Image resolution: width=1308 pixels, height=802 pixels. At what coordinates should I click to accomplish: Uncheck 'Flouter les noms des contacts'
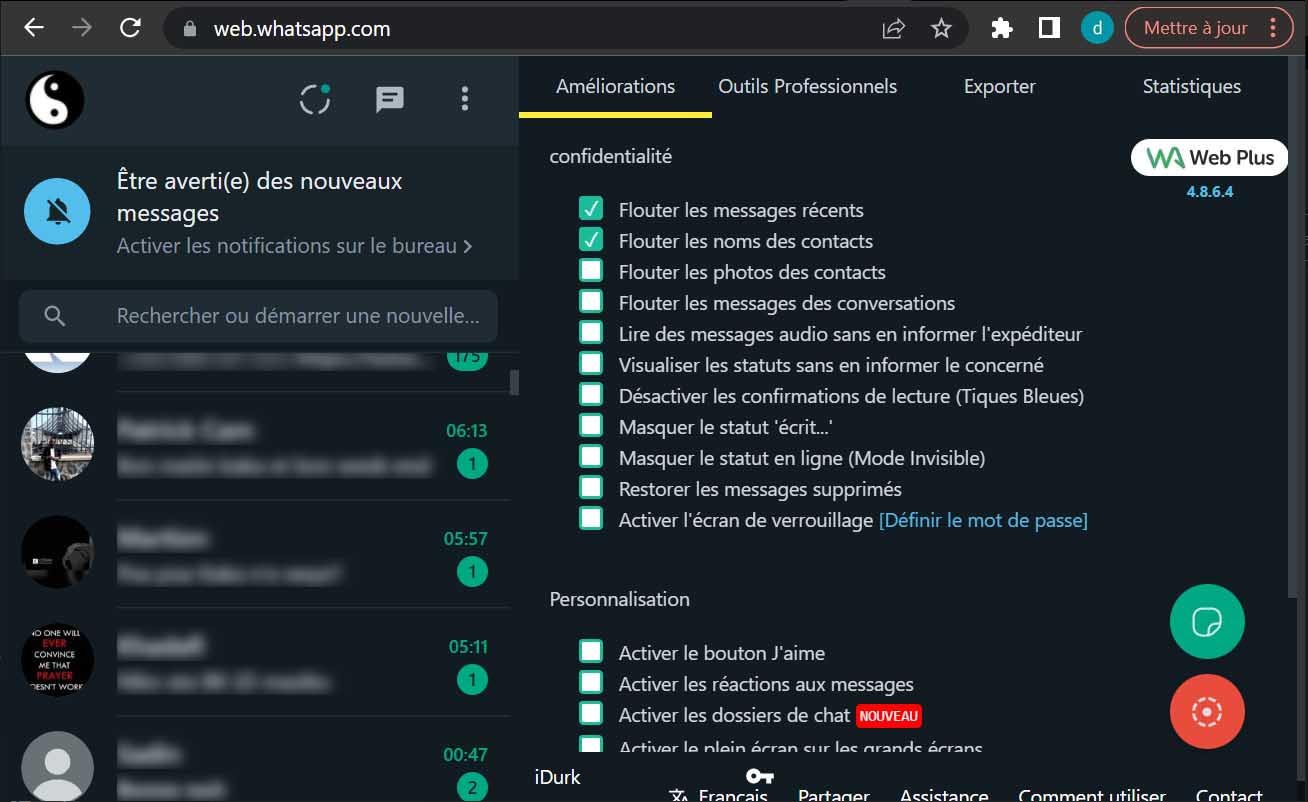point(591,239)
